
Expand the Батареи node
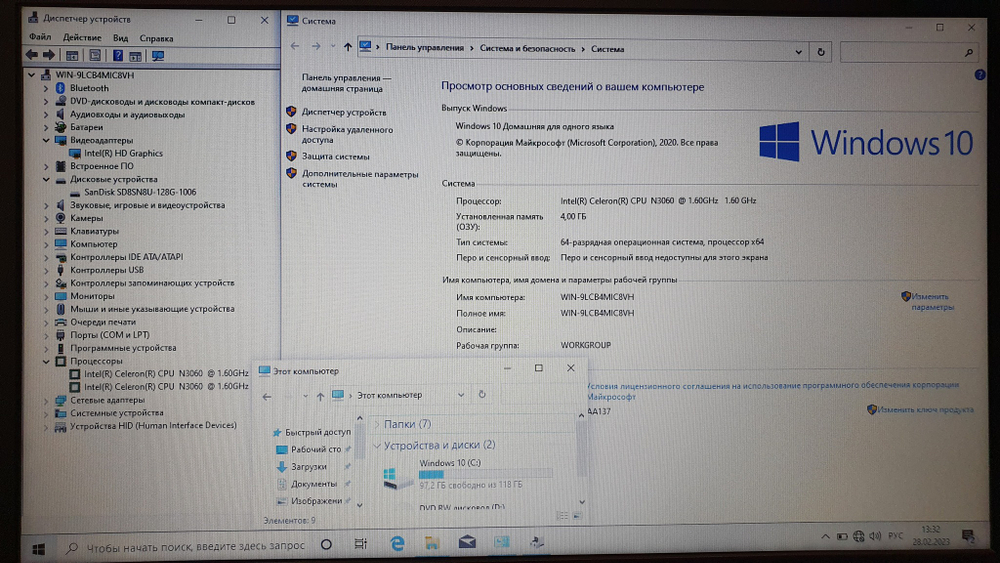pyautogui.click(x=46, y=128)
